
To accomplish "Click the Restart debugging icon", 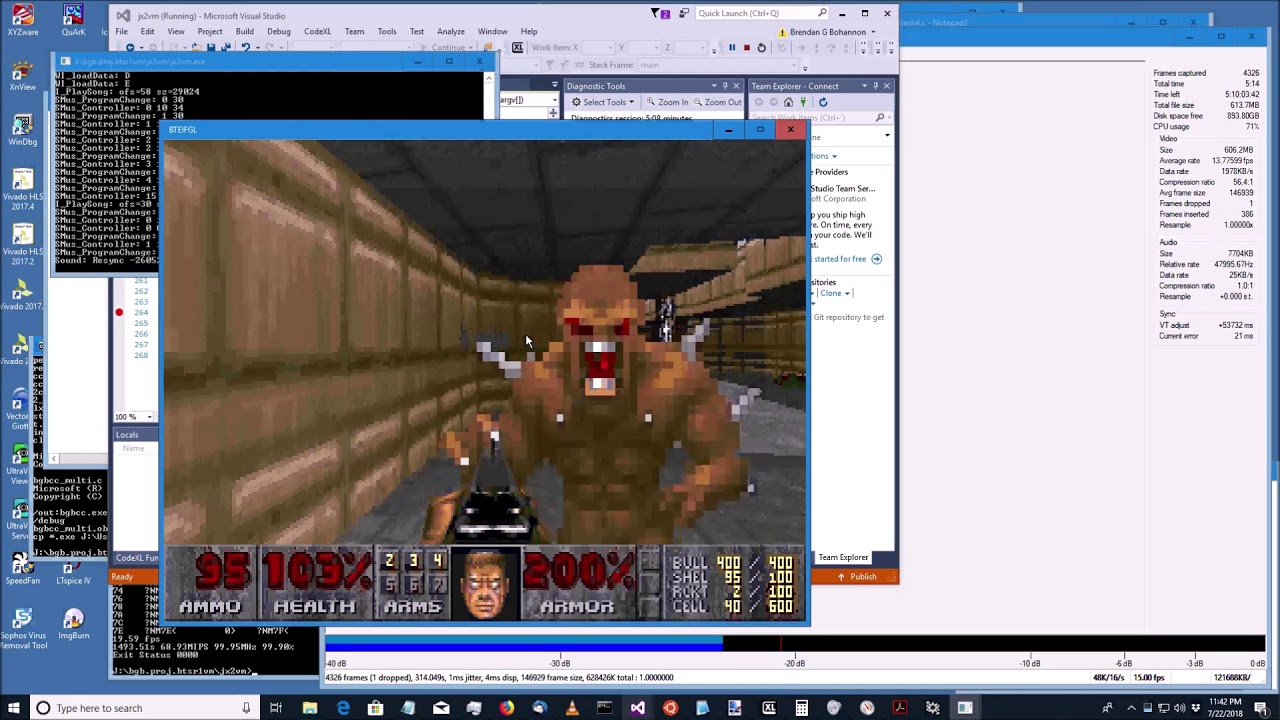I will click(761, 47).
